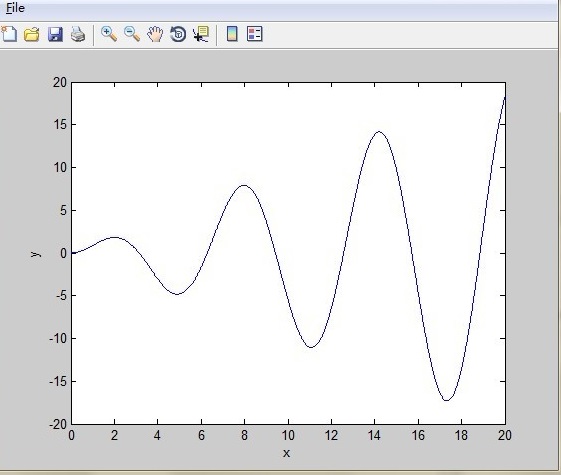The image size is (561, 475).
Task: Click the x axis label
Action: click(286, 453)
